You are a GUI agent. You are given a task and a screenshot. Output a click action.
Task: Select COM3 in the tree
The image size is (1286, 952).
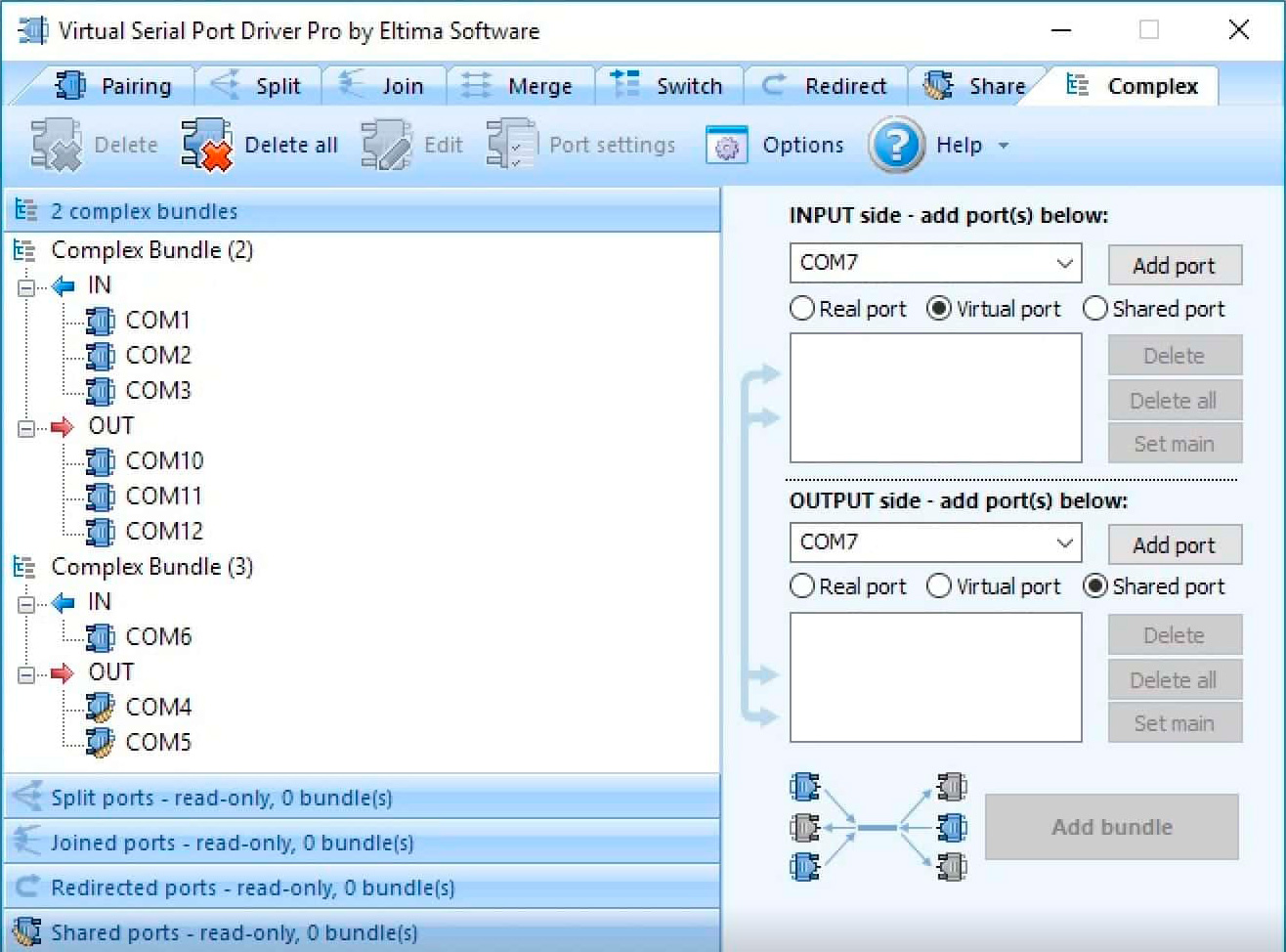158,391
